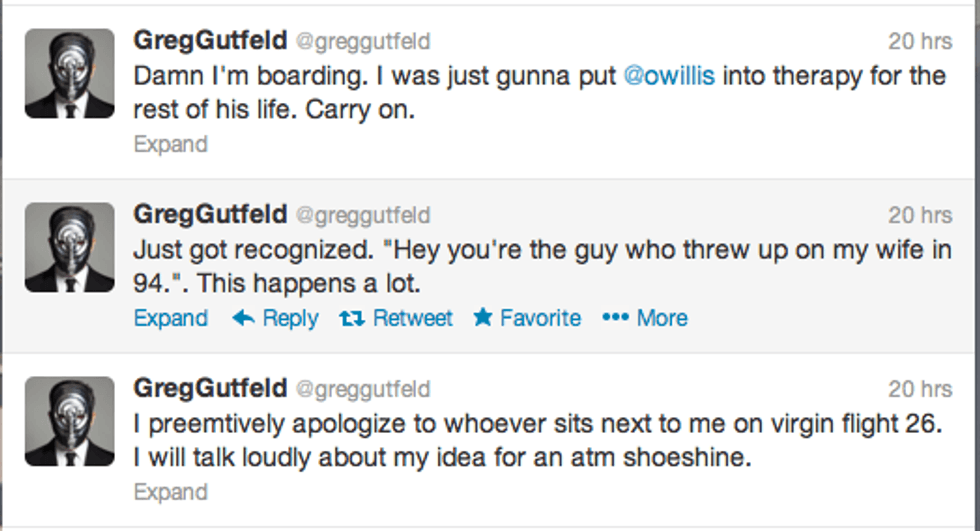Open the @owillis mention link
980x531 pixels.
[x=669, y=77]
